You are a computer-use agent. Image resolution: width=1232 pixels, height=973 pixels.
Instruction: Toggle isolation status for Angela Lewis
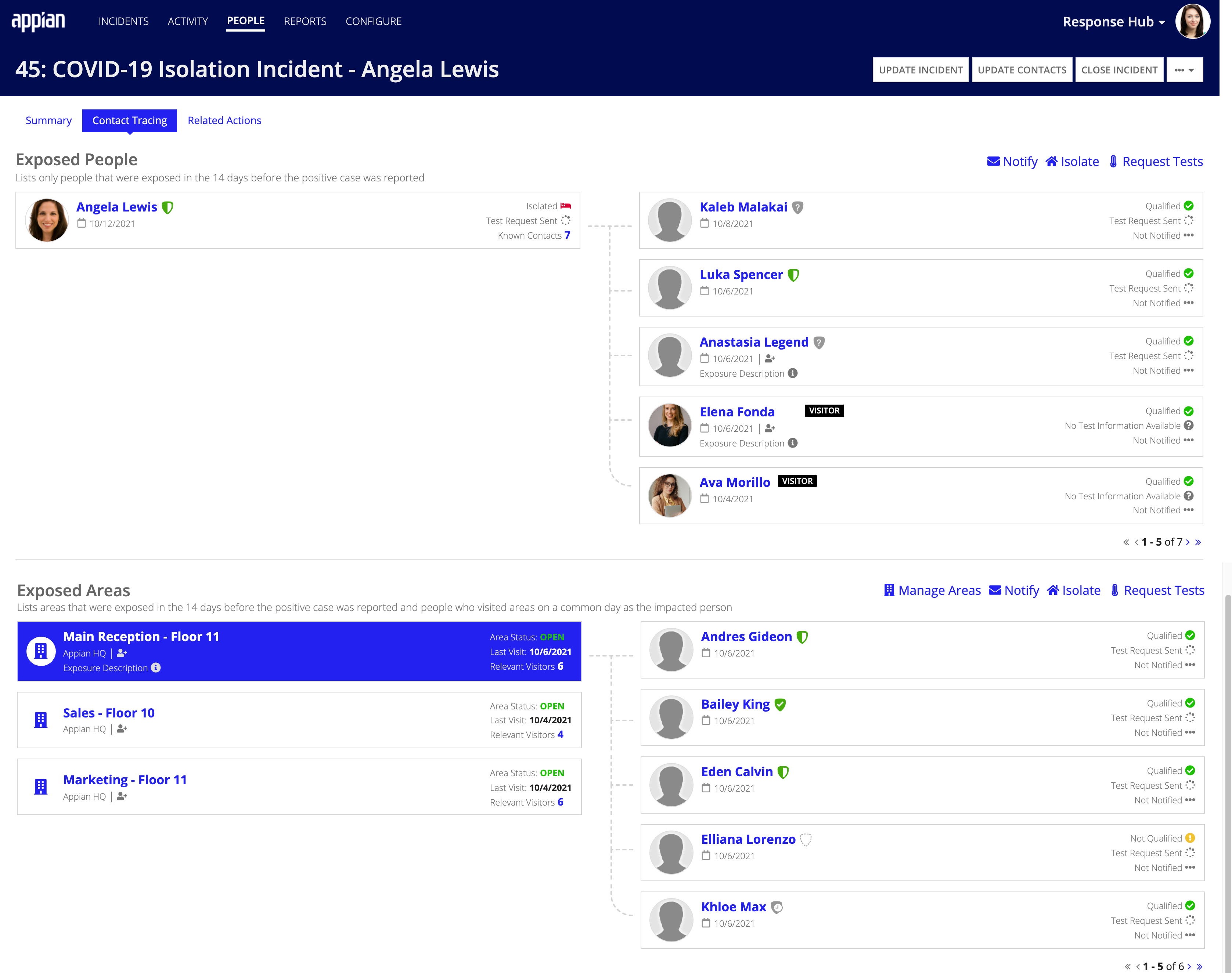click(566, 207)
